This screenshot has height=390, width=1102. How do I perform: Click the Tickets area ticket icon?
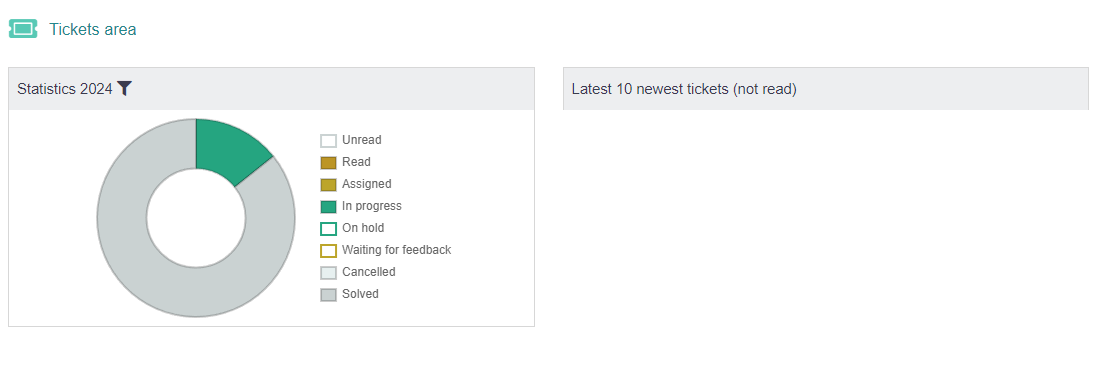click(x=22, y=29)
